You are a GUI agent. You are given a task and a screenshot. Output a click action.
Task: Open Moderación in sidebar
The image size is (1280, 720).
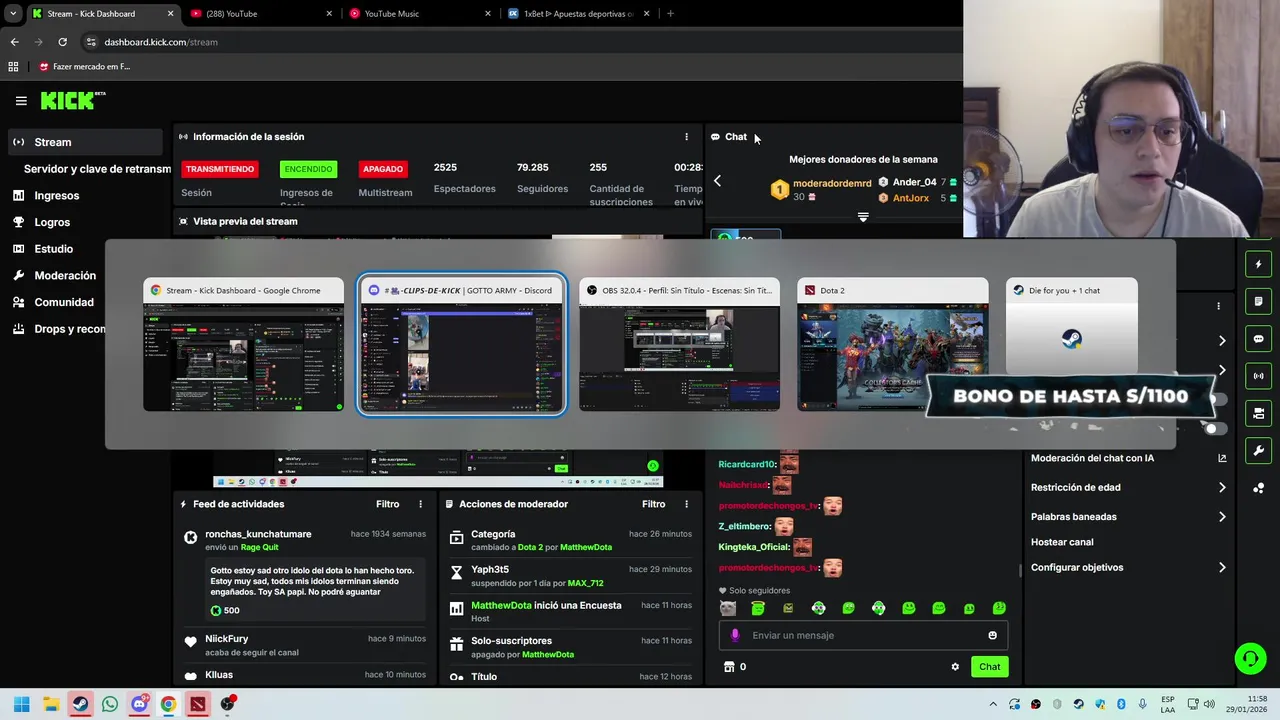pos(65,275)
